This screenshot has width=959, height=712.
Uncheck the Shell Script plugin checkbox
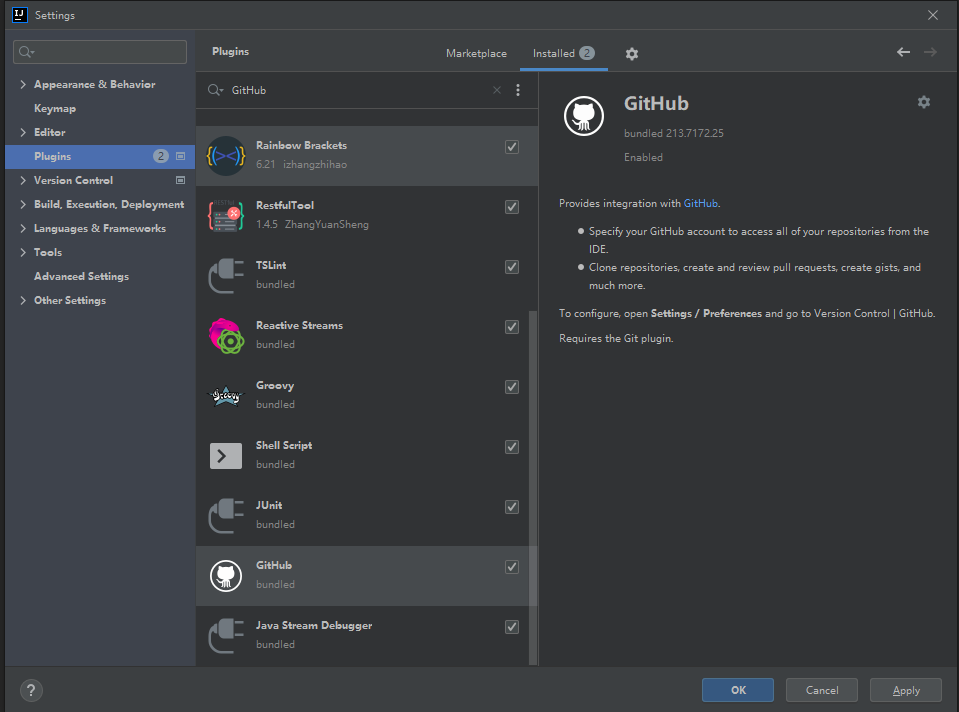click(512, 447)
